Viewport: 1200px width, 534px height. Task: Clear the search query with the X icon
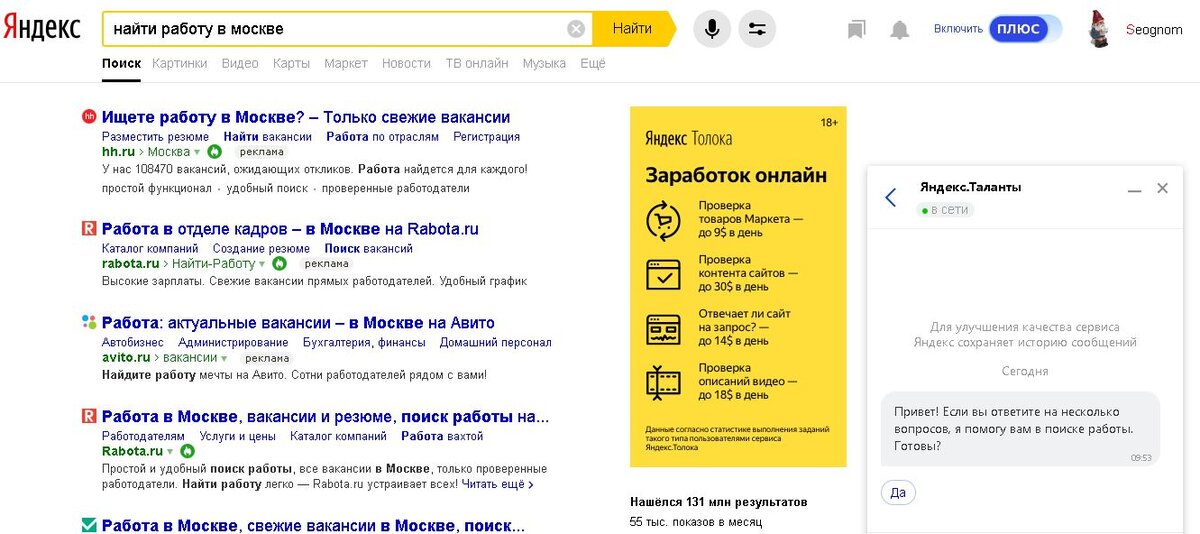pos(576,29)
